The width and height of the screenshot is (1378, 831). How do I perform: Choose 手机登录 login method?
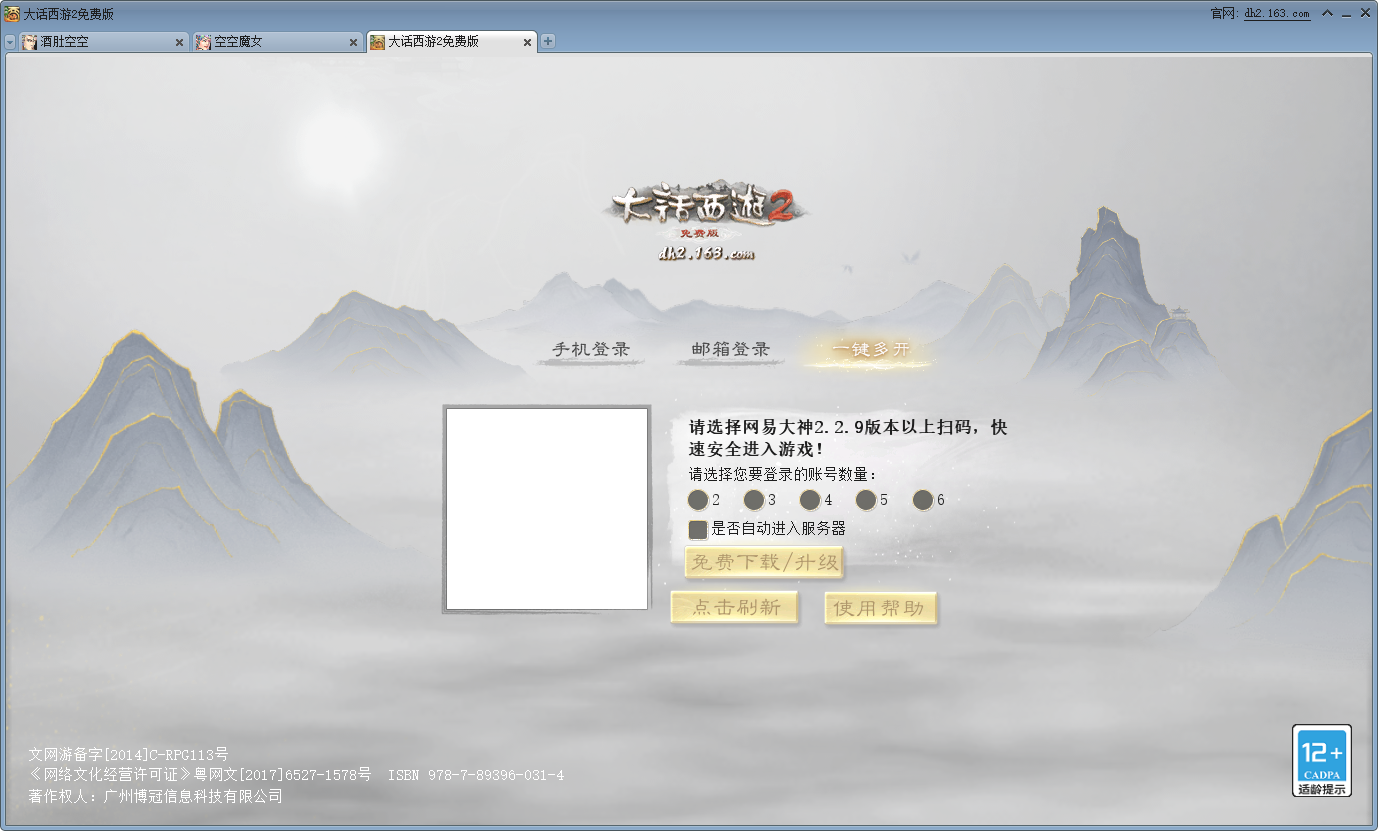[x=591, y=350]
